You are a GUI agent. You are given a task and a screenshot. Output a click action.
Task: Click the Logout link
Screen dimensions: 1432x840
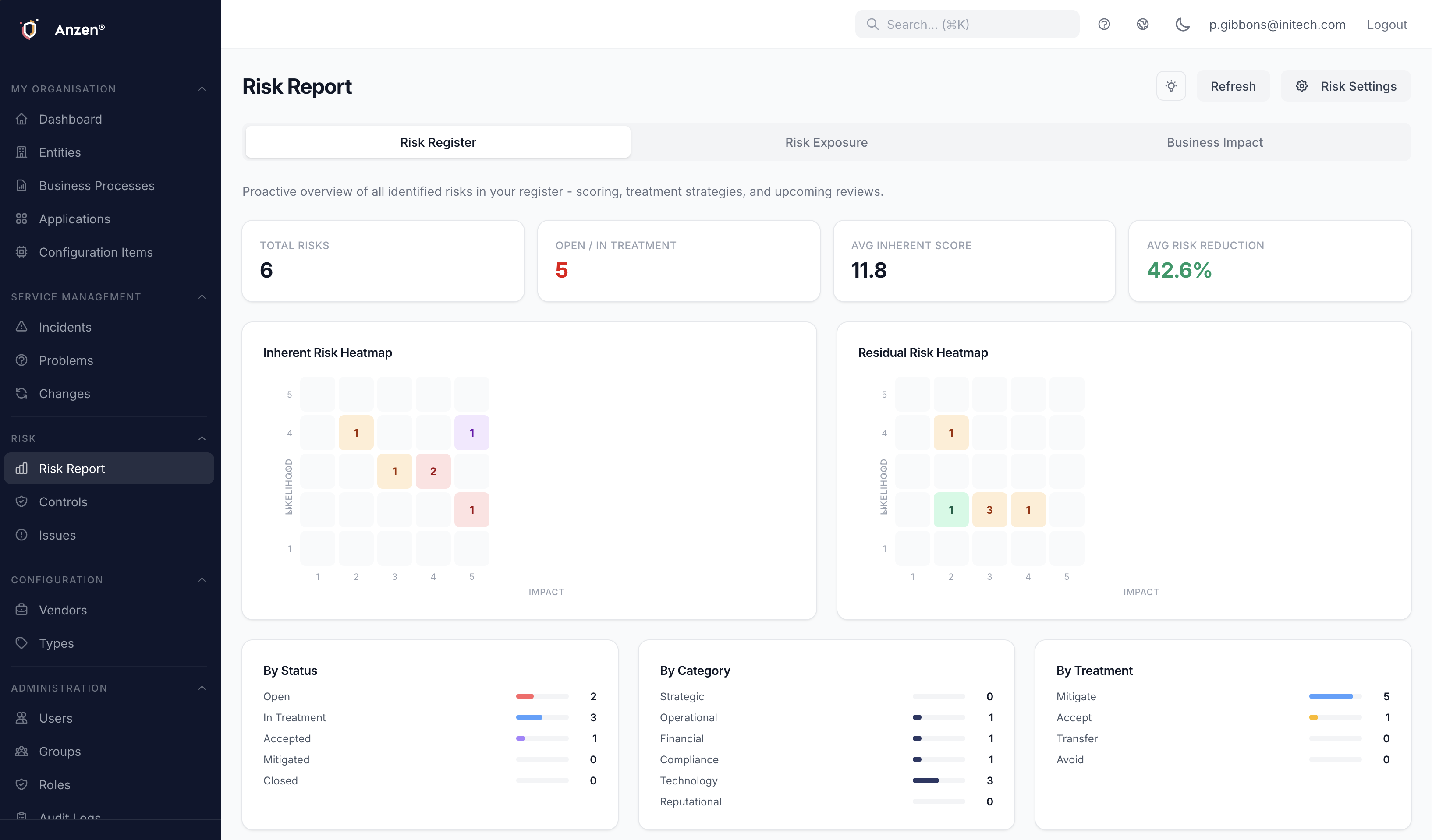[1386, 24]
